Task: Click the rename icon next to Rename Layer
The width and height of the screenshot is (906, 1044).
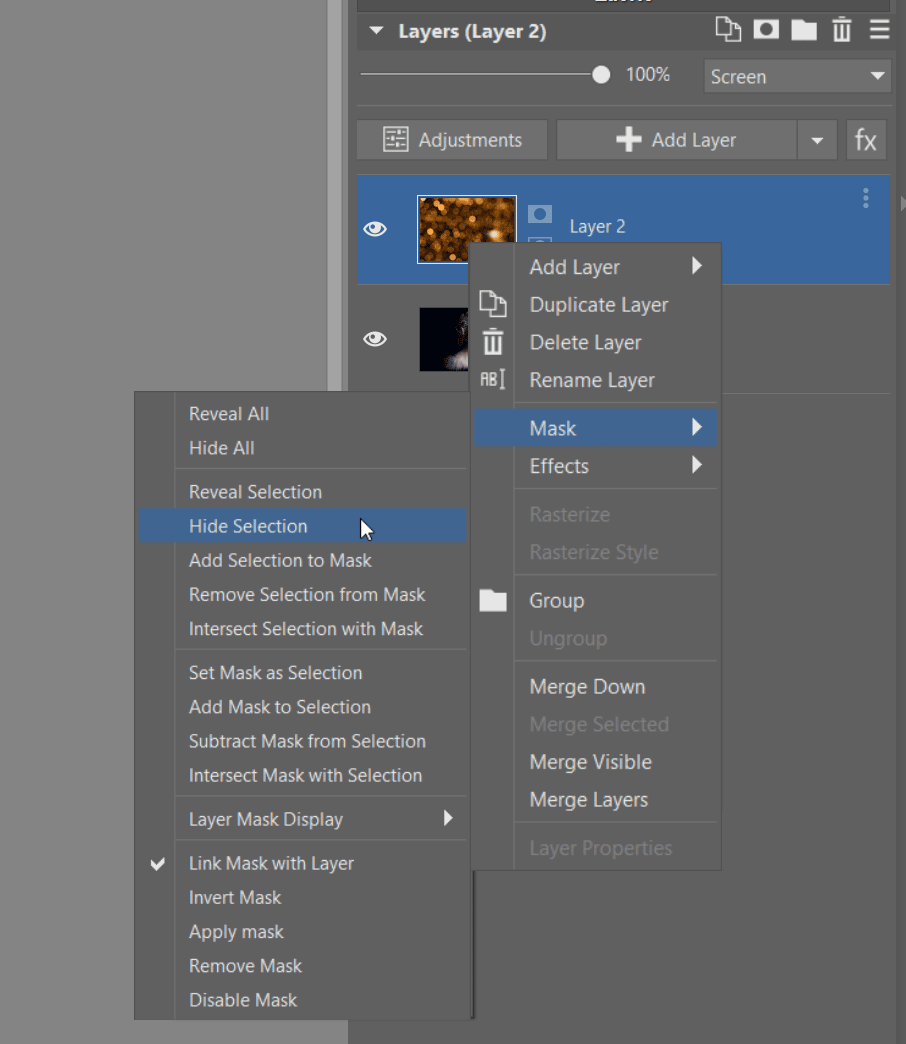Action: click(x=493, y=380)
